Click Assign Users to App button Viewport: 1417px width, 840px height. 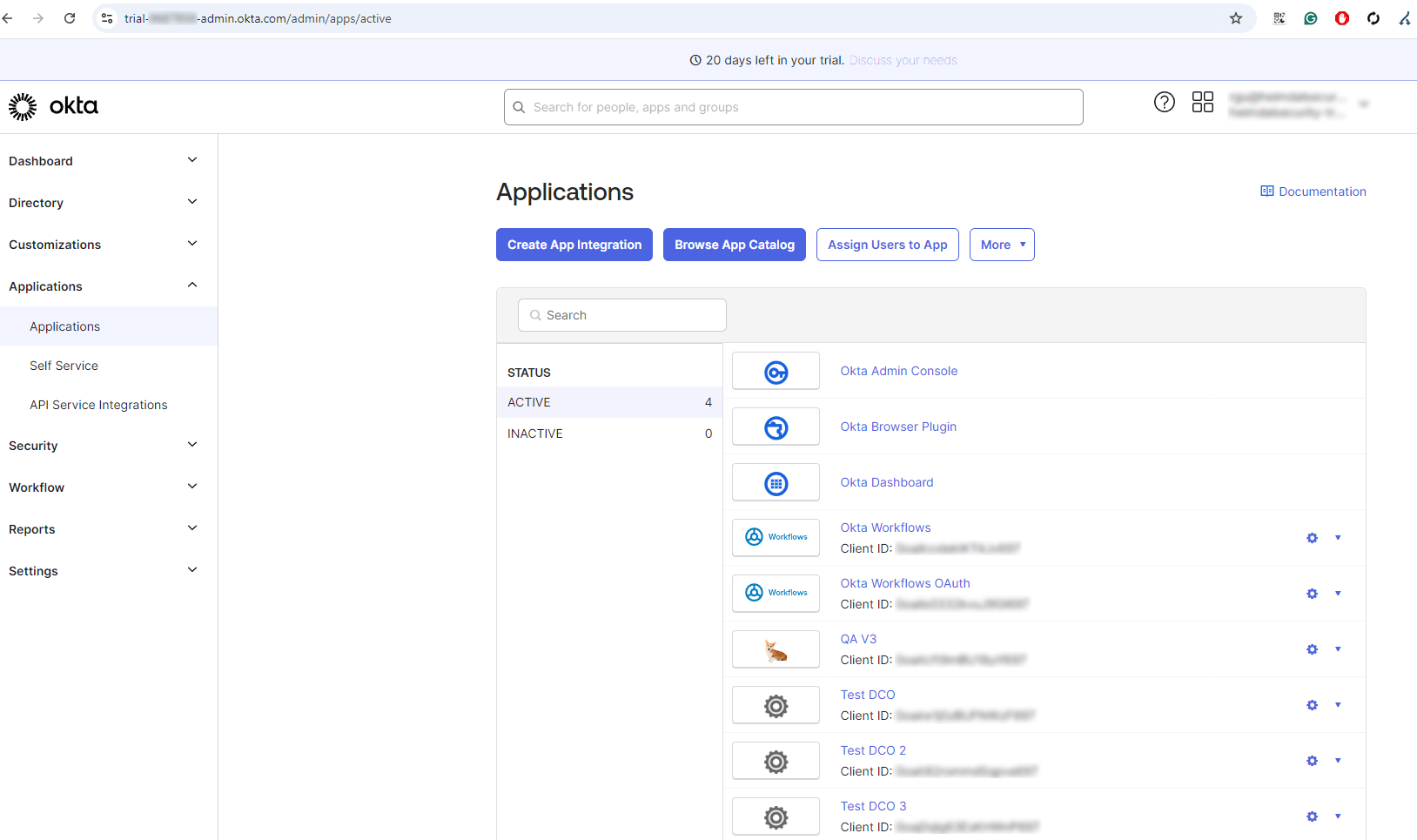click(x=888, y=245)
